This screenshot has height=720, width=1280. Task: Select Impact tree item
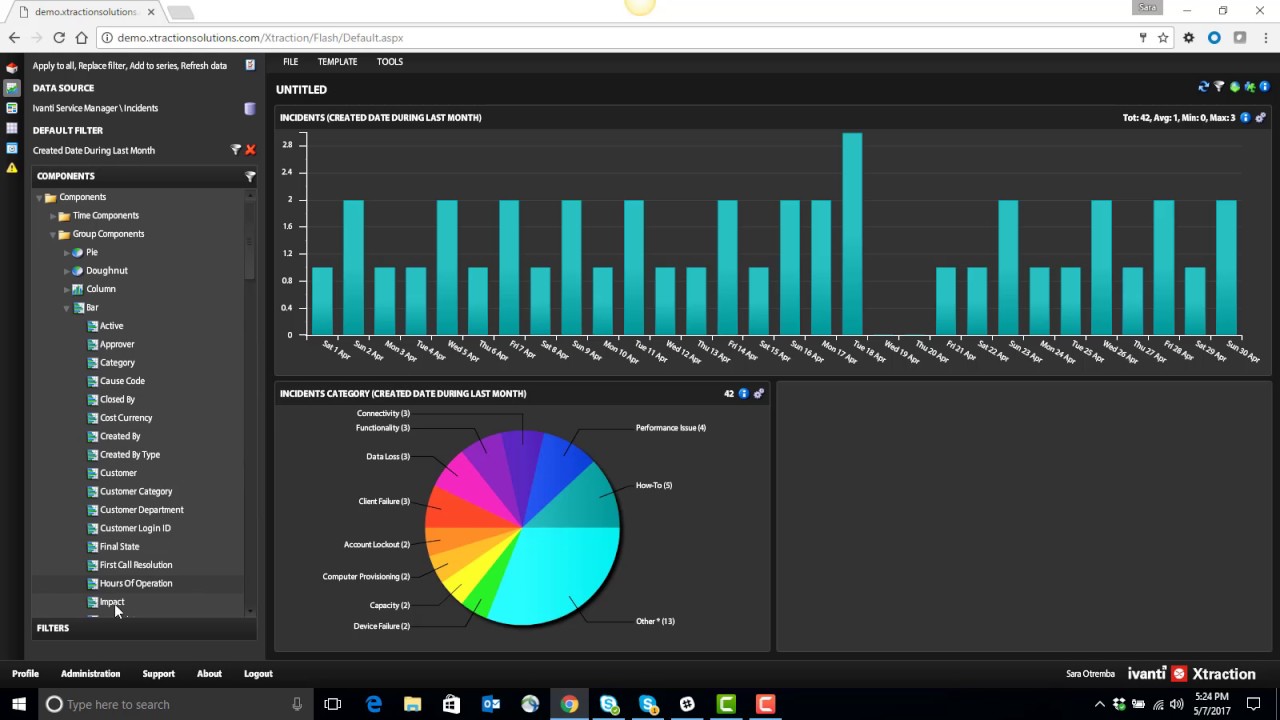[x=112, y=602]
